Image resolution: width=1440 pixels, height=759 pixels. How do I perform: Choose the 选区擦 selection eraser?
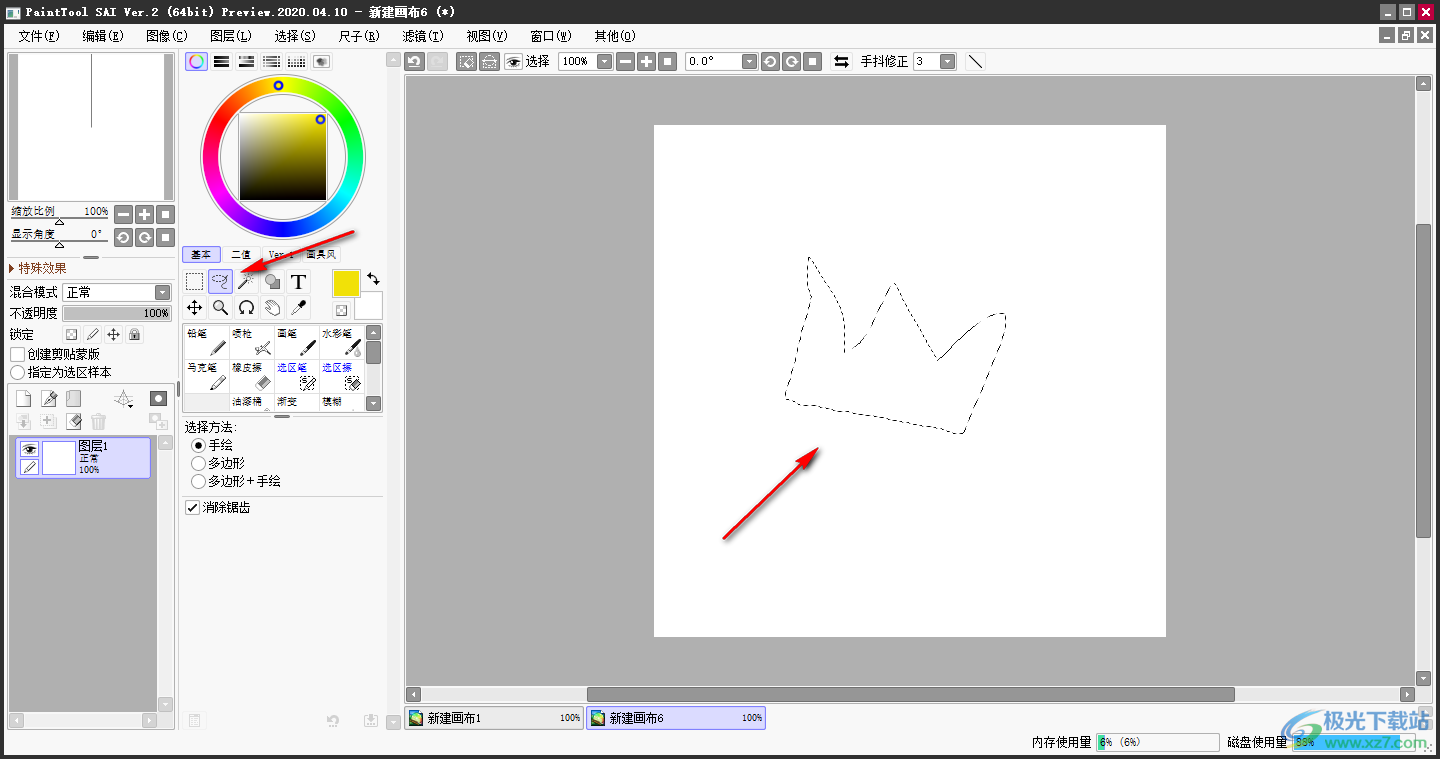342,376
